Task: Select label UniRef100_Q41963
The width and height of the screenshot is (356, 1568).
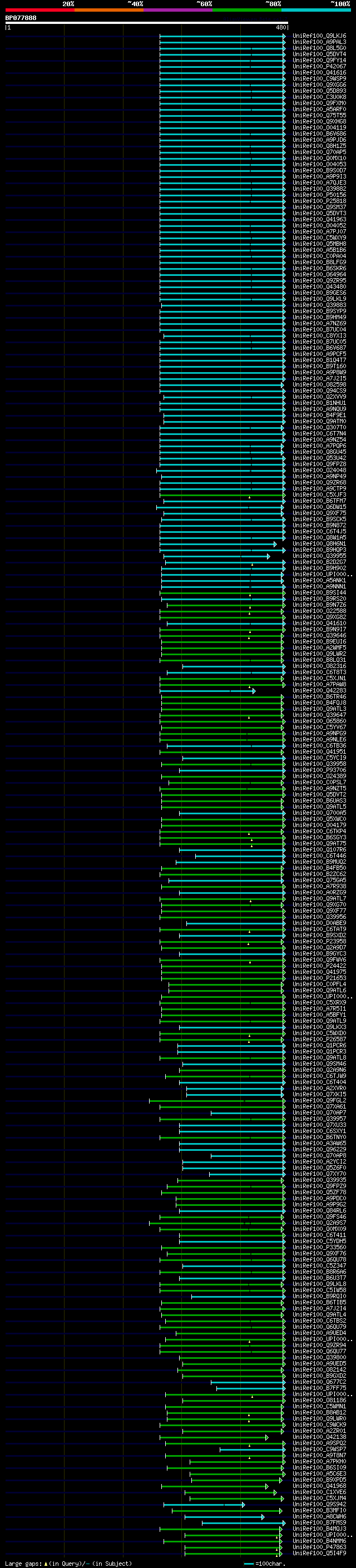Action: tap(319, 219)
